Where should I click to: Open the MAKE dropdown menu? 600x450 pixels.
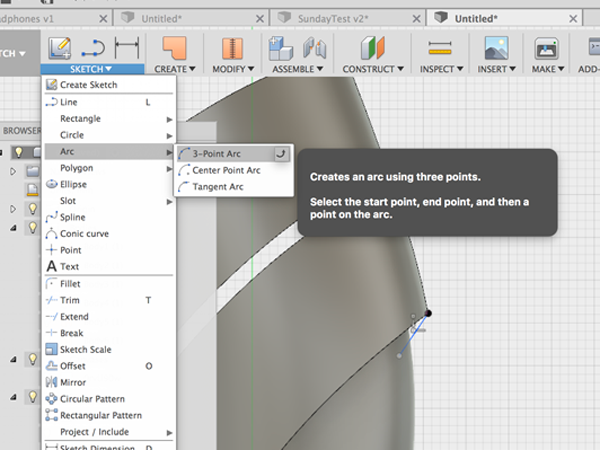[548, 69]
